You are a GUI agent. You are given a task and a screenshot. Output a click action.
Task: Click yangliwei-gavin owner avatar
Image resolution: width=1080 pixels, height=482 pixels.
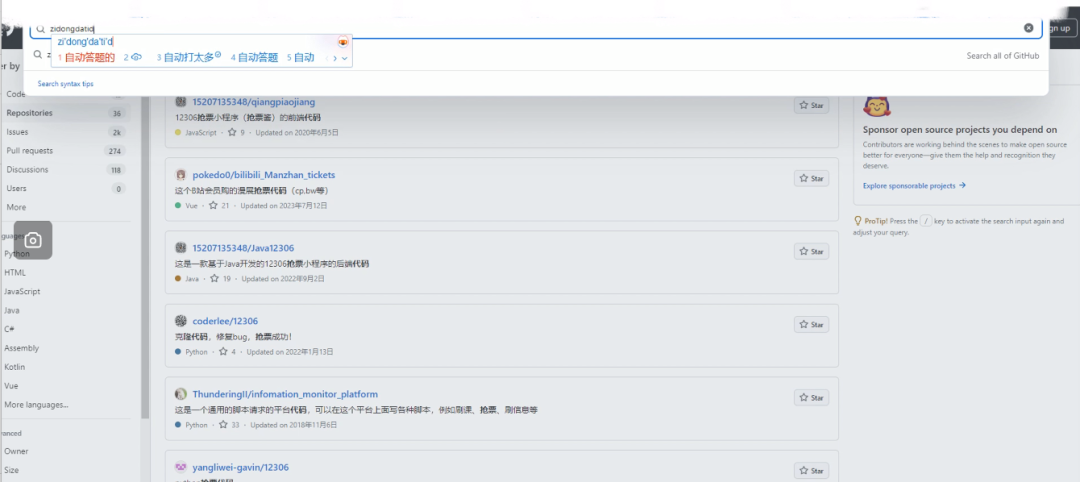pyautogui.click(x=181, y=468)
